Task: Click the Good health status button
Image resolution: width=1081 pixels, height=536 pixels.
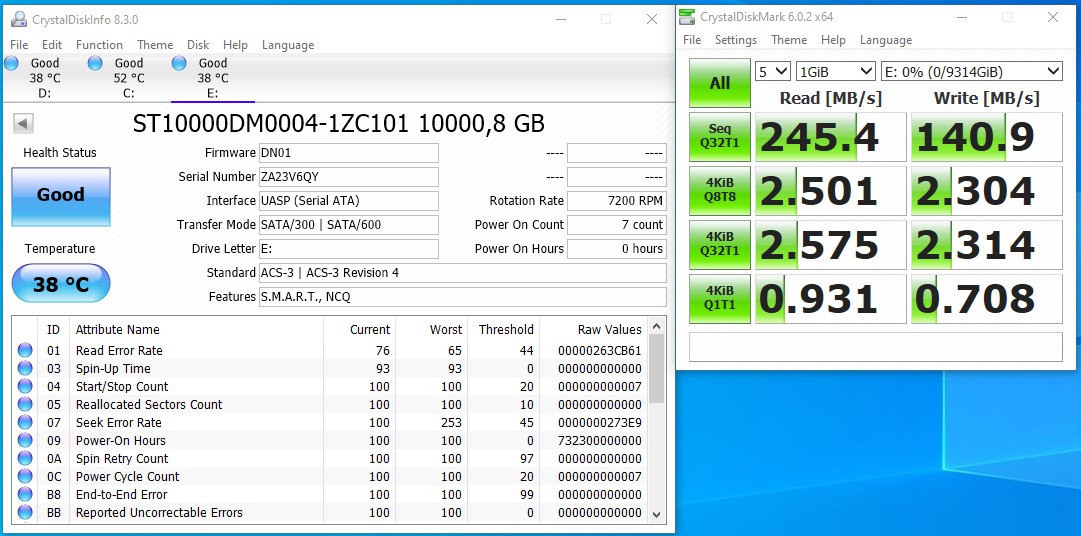Action: coord(61,197)
